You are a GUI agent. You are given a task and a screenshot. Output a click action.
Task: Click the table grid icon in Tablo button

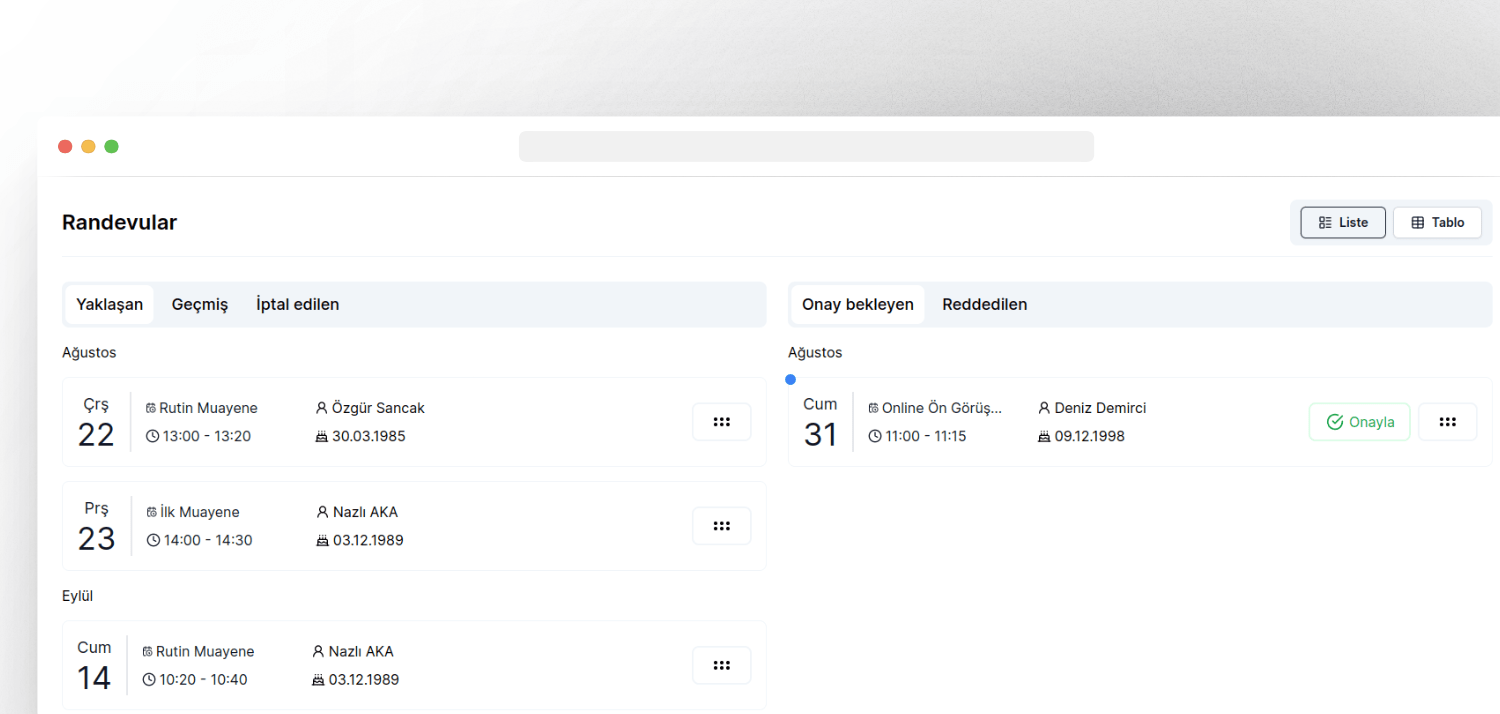pyautogui.click(x=1417, y=223)
